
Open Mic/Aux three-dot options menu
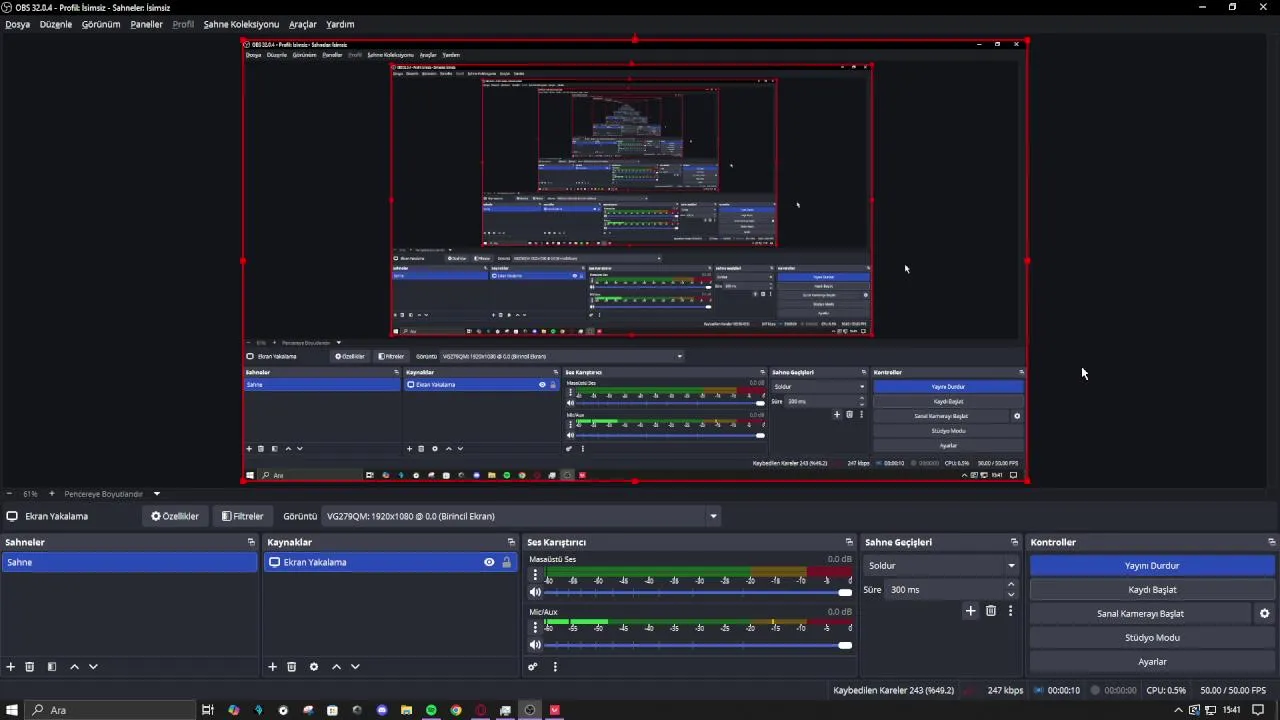coord(535,627)
